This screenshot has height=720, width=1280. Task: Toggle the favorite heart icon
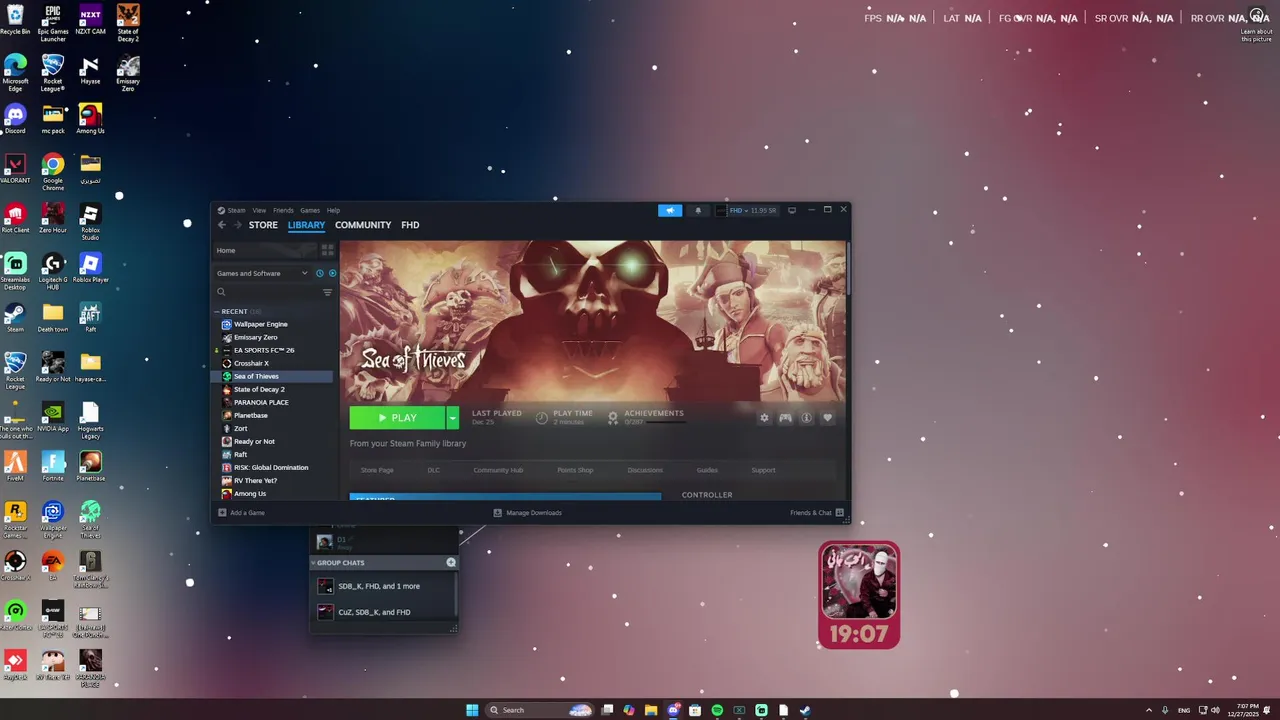click(827, 418)
